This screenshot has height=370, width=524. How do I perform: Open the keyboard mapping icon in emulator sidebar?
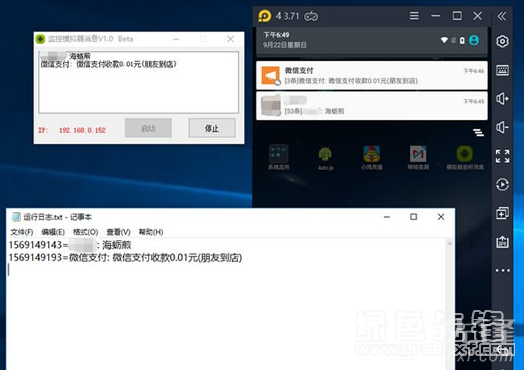pyautogui.click(x=502, y=70)
